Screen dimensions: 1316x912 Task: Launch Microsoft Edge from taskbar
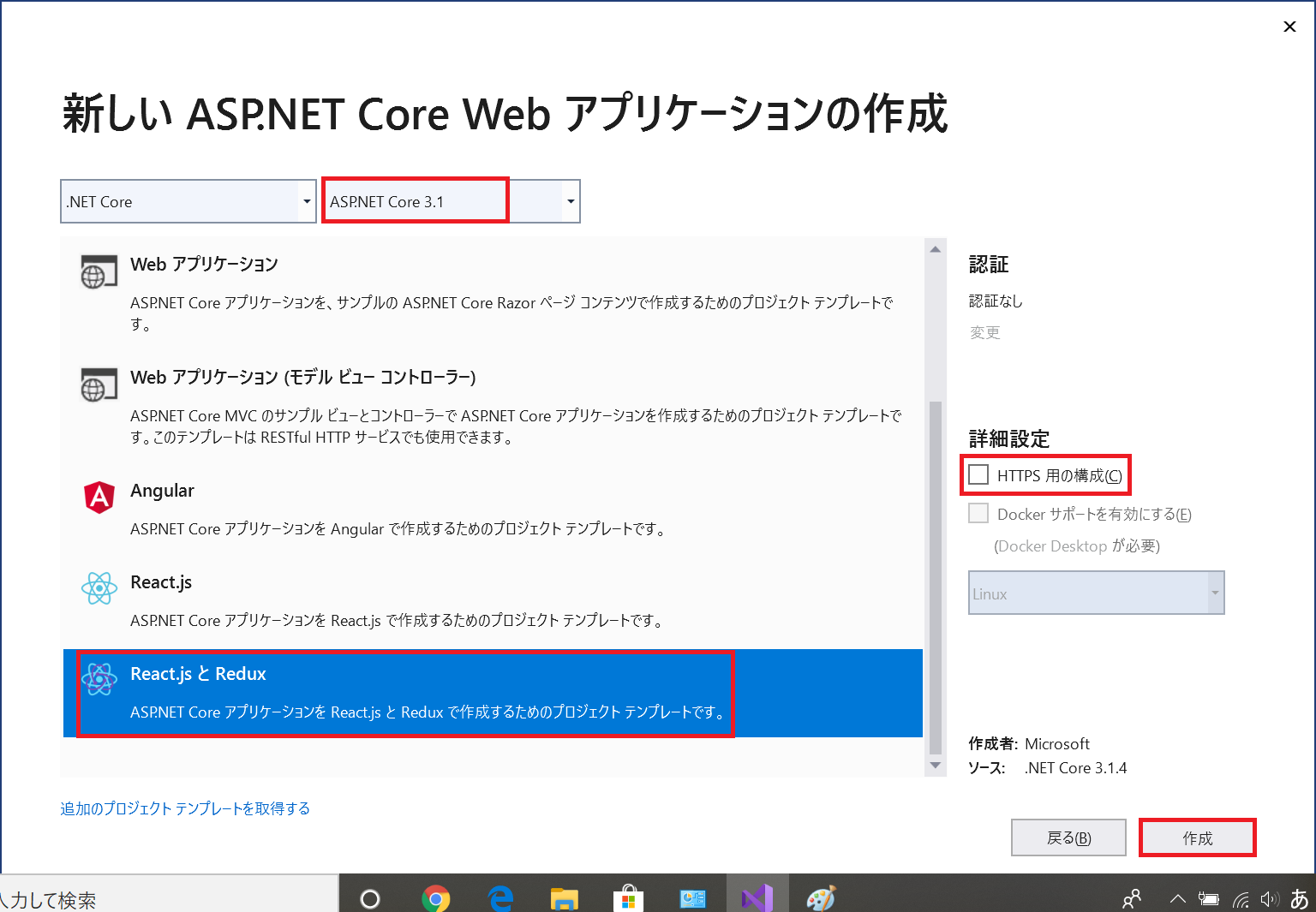click(500, 898)
